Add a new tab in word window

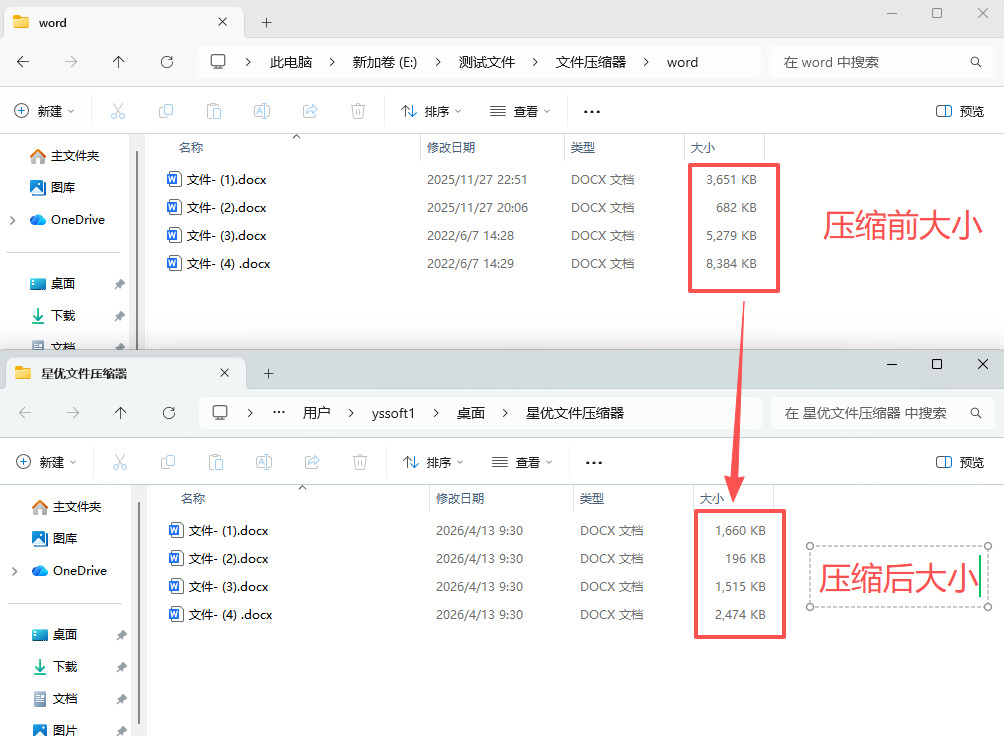pyautogui.click(x=266, y=22)
